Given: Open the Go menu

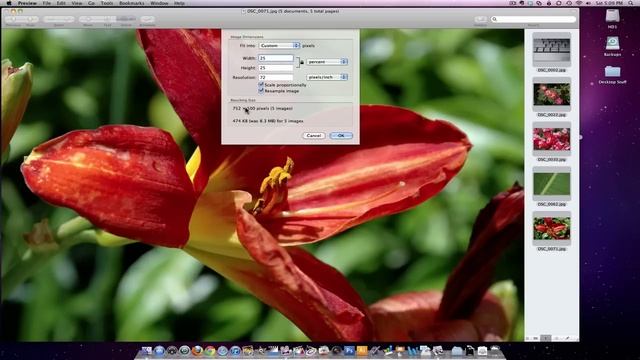Looking at the screenshot, I should click(x=91, y=3).
